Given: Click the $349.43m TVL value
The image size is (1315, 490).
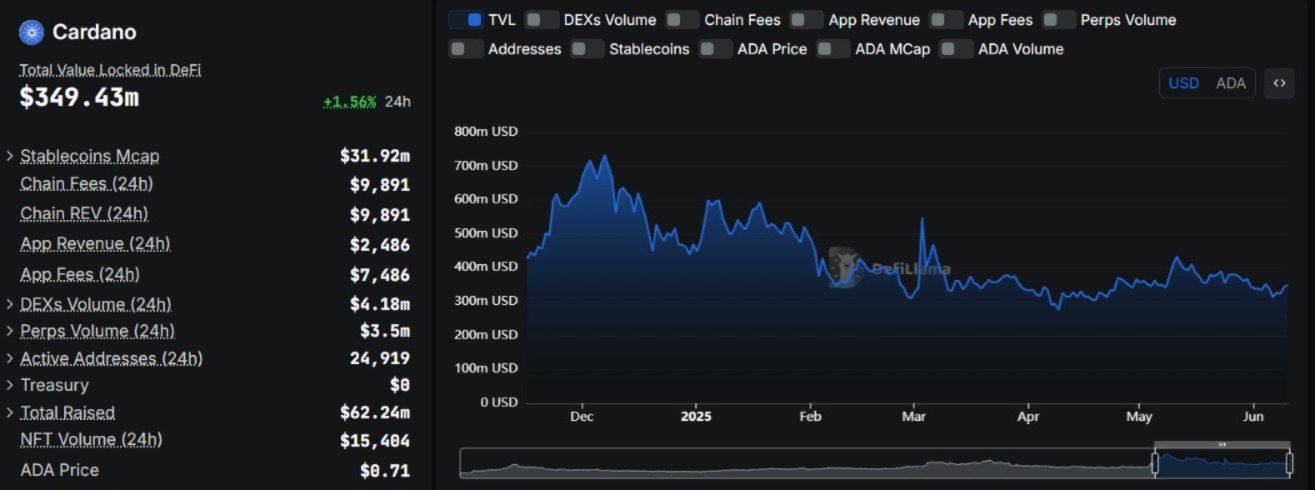Looking at the screenshot, I should [79, 97].
